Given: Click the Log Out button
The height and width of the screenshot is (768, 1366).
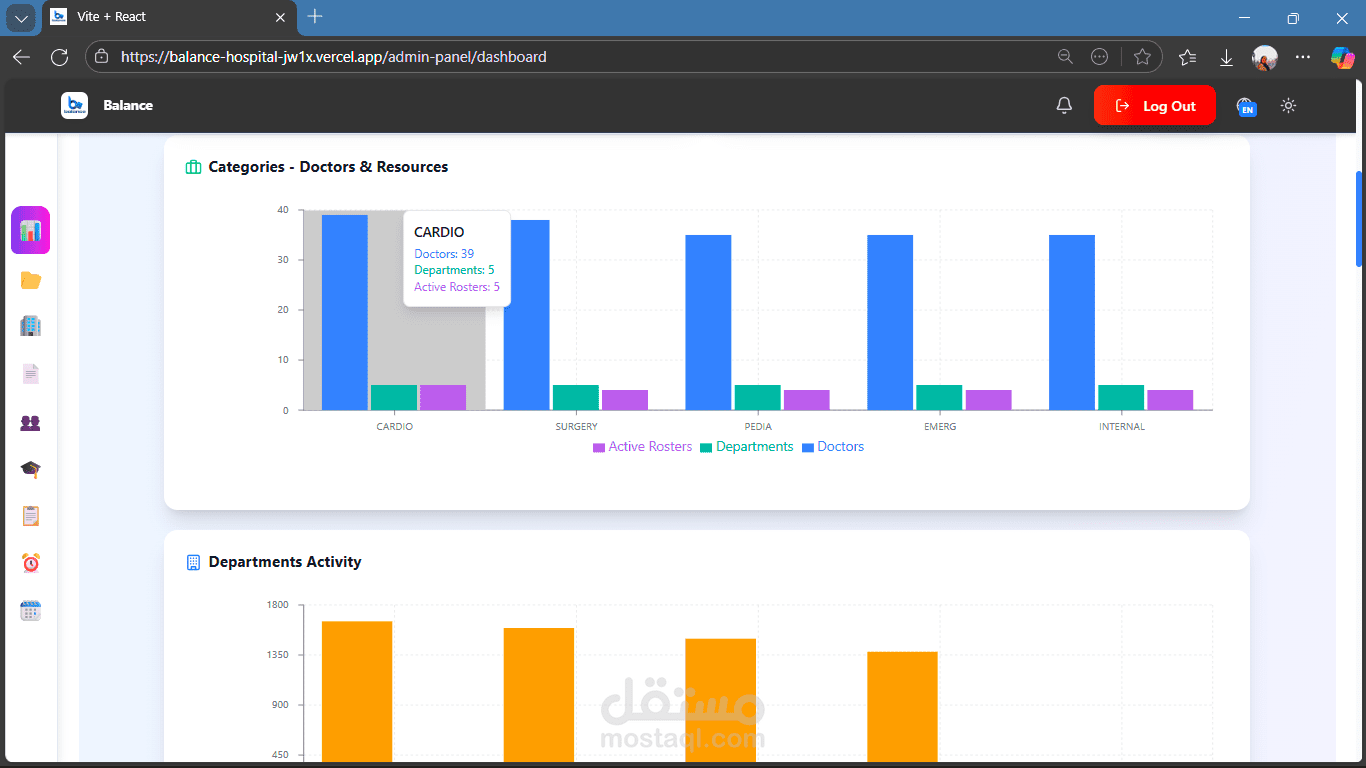Looking at the screenshot, I should click(x=1155, y=106).
